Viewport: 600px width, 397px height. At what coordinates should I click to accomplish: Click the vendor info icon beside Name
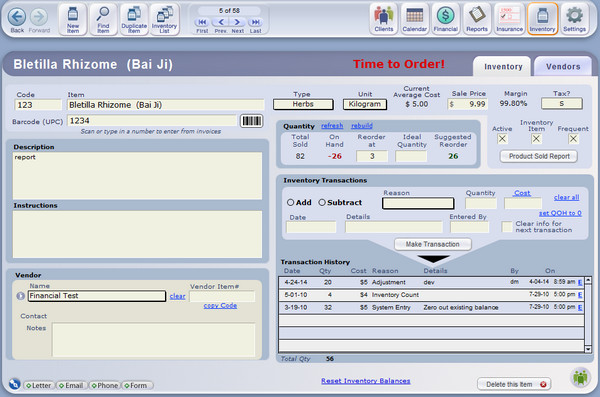21,296
